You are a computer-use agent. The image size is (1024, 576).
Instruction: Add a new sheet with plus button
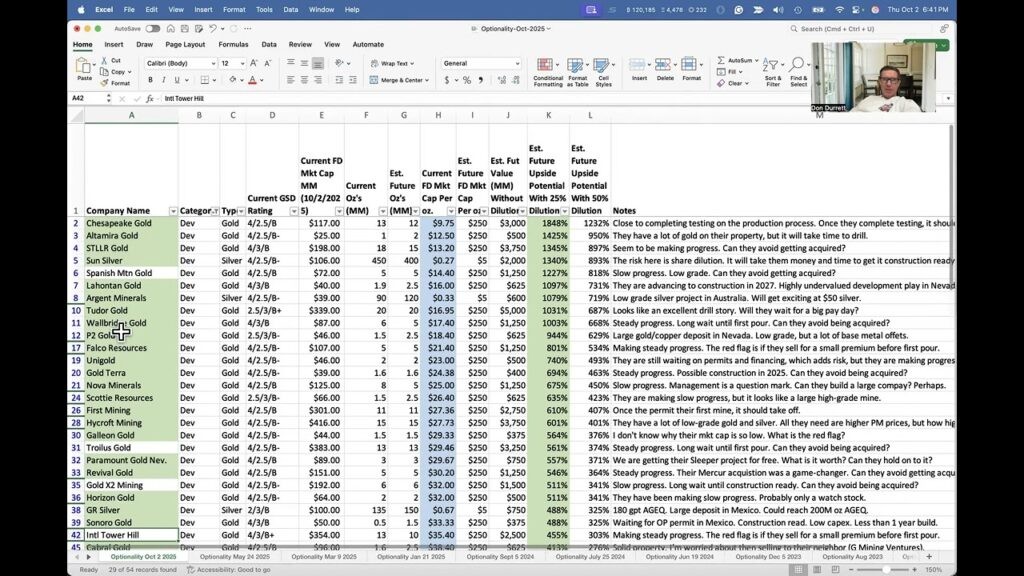pyautogui.click(x=929, y=557)
